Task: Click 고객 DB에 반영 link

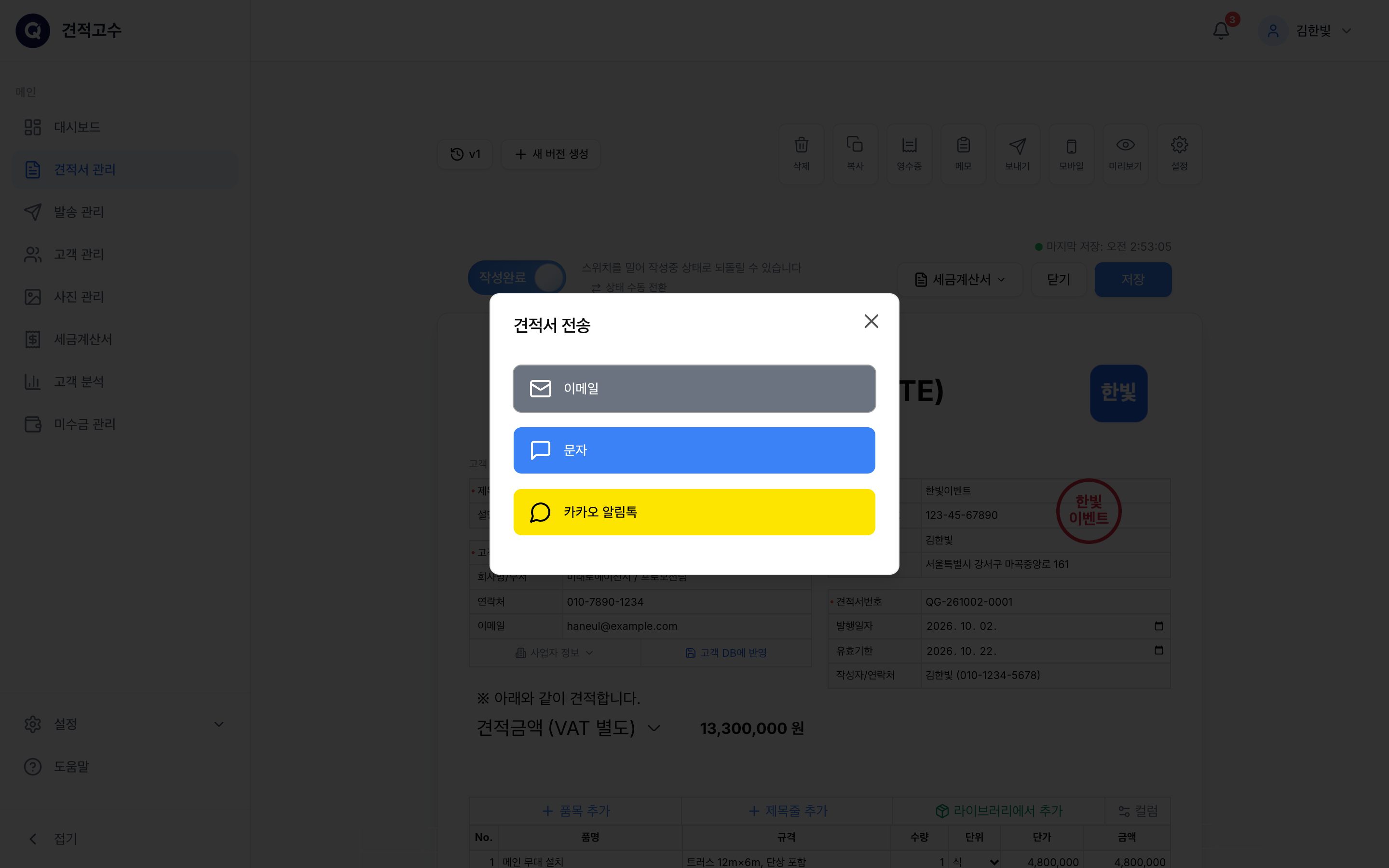Action: click(x=726, y=653)
